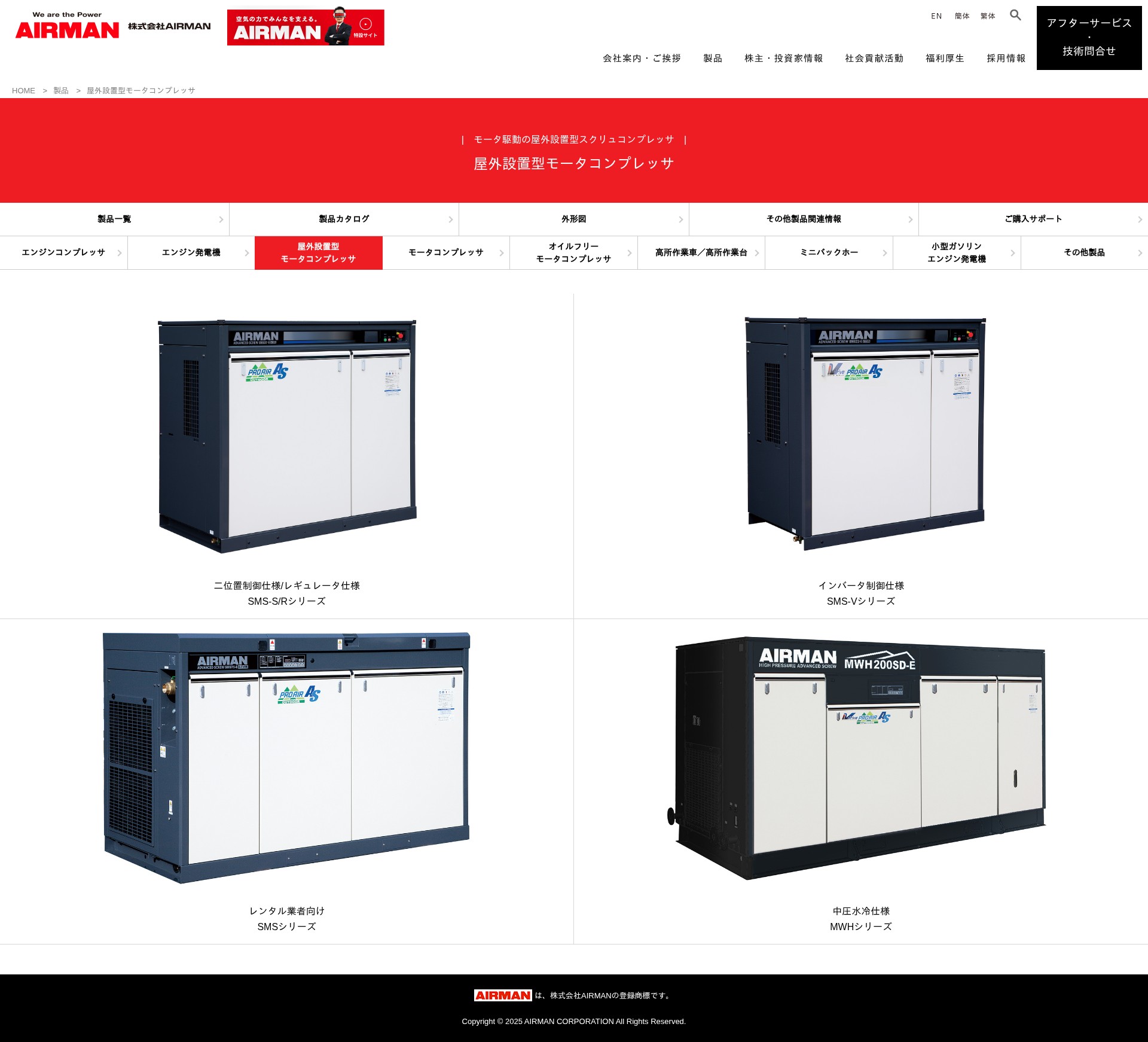Expand 製品一覧 navigation item
The width and height of the screenshot is (1148, 1042).
tap(114, 220)
